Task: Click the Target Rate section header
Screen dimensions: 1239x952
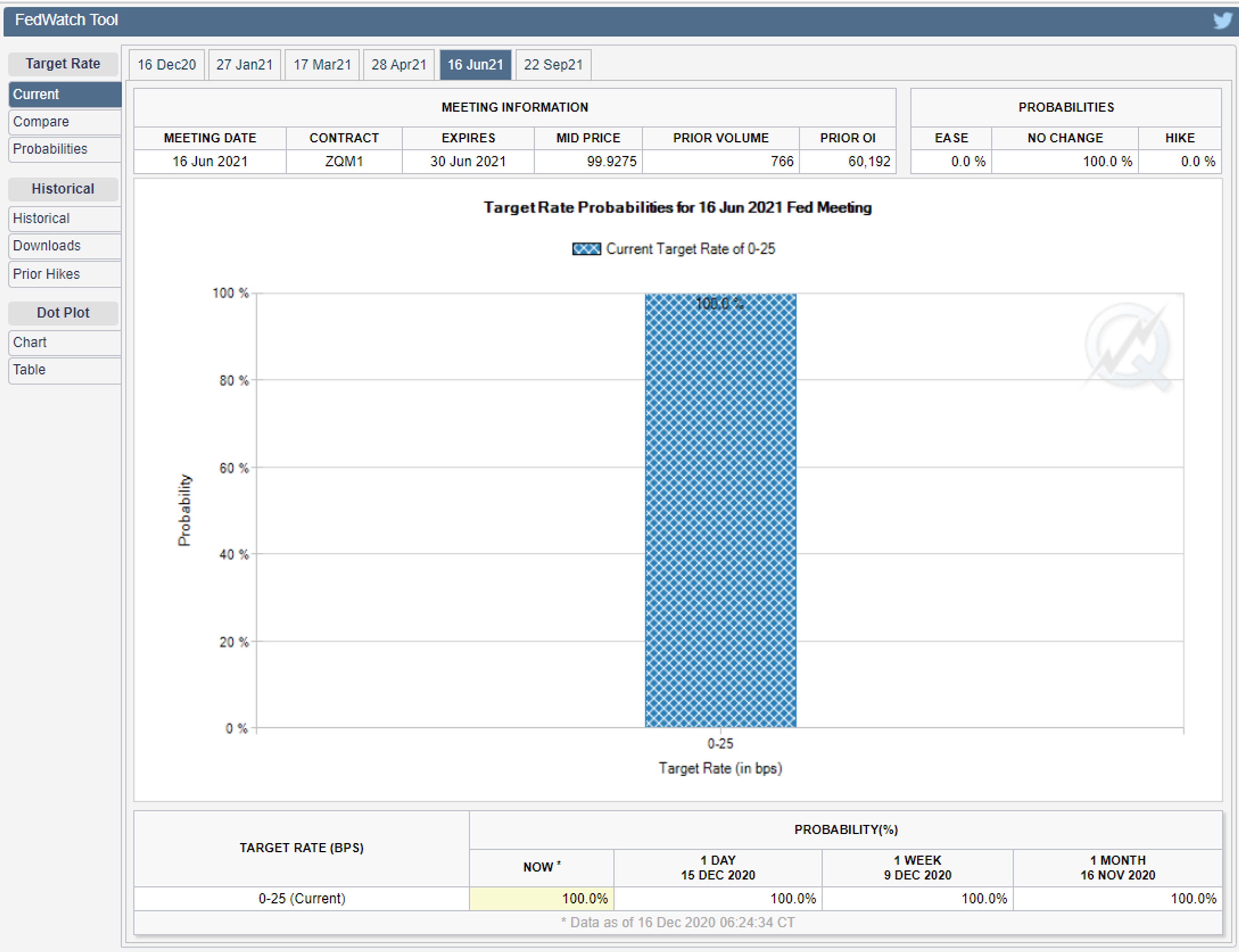Action: coord(63,64)
